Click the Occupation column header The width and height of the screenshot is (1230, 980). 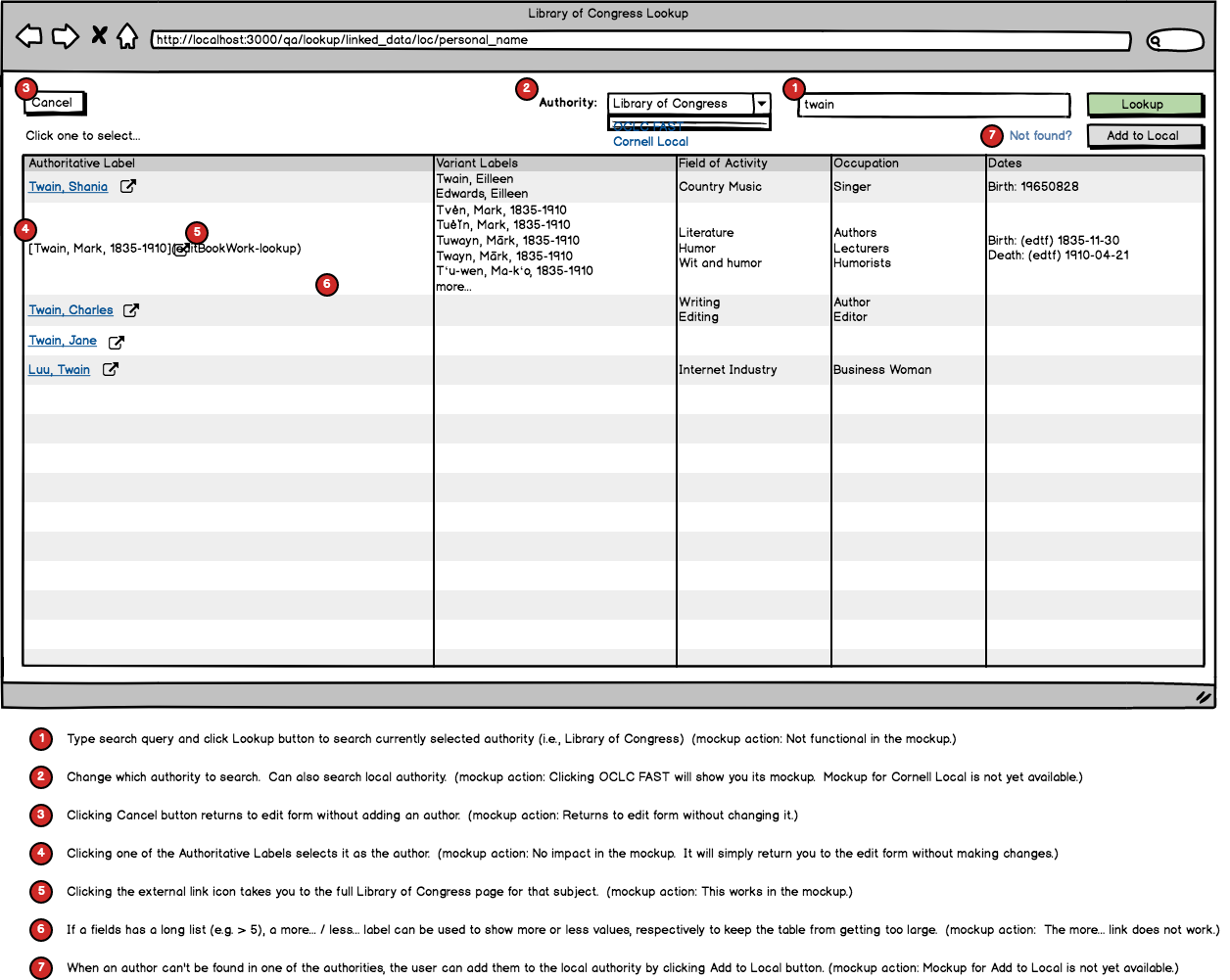[866, 163]
